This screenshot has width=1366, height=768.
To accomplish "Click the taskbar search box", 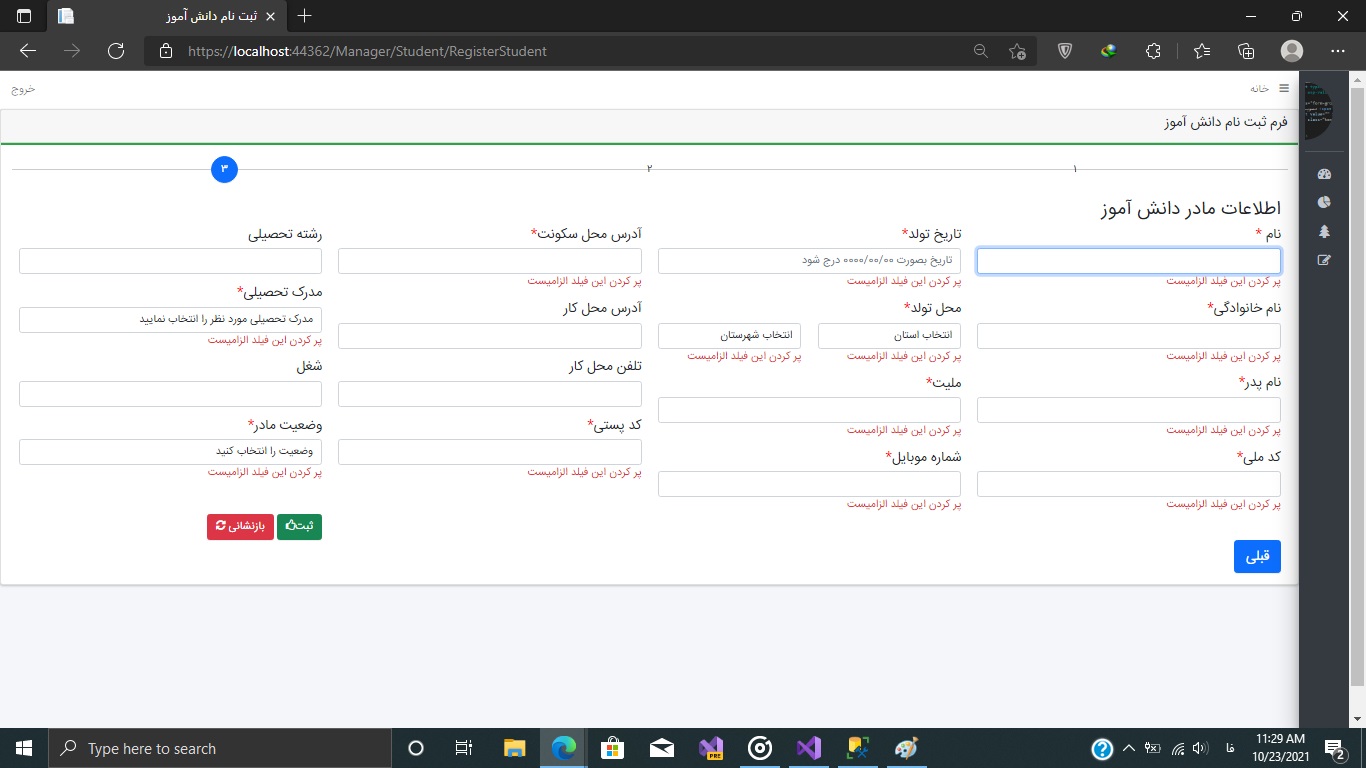I will pos(219,748).
